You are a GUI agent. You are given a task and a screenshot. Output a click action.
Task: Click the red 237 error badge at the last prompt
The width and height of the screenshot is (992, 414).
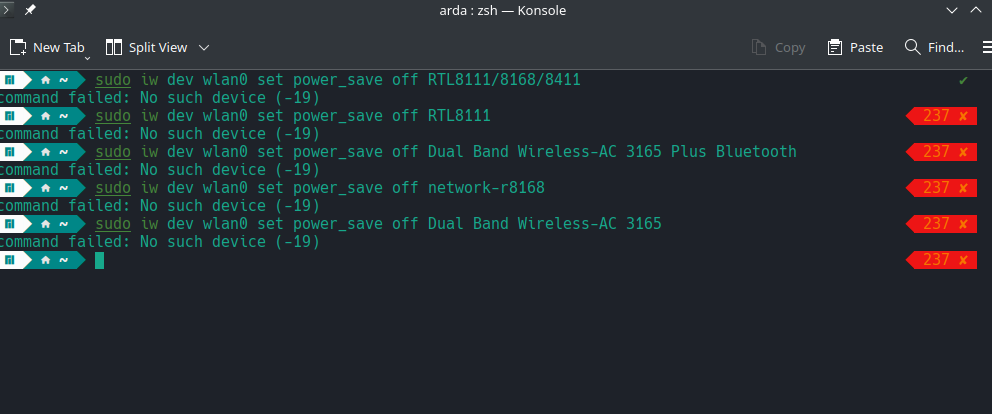click(x=941, y=260)
